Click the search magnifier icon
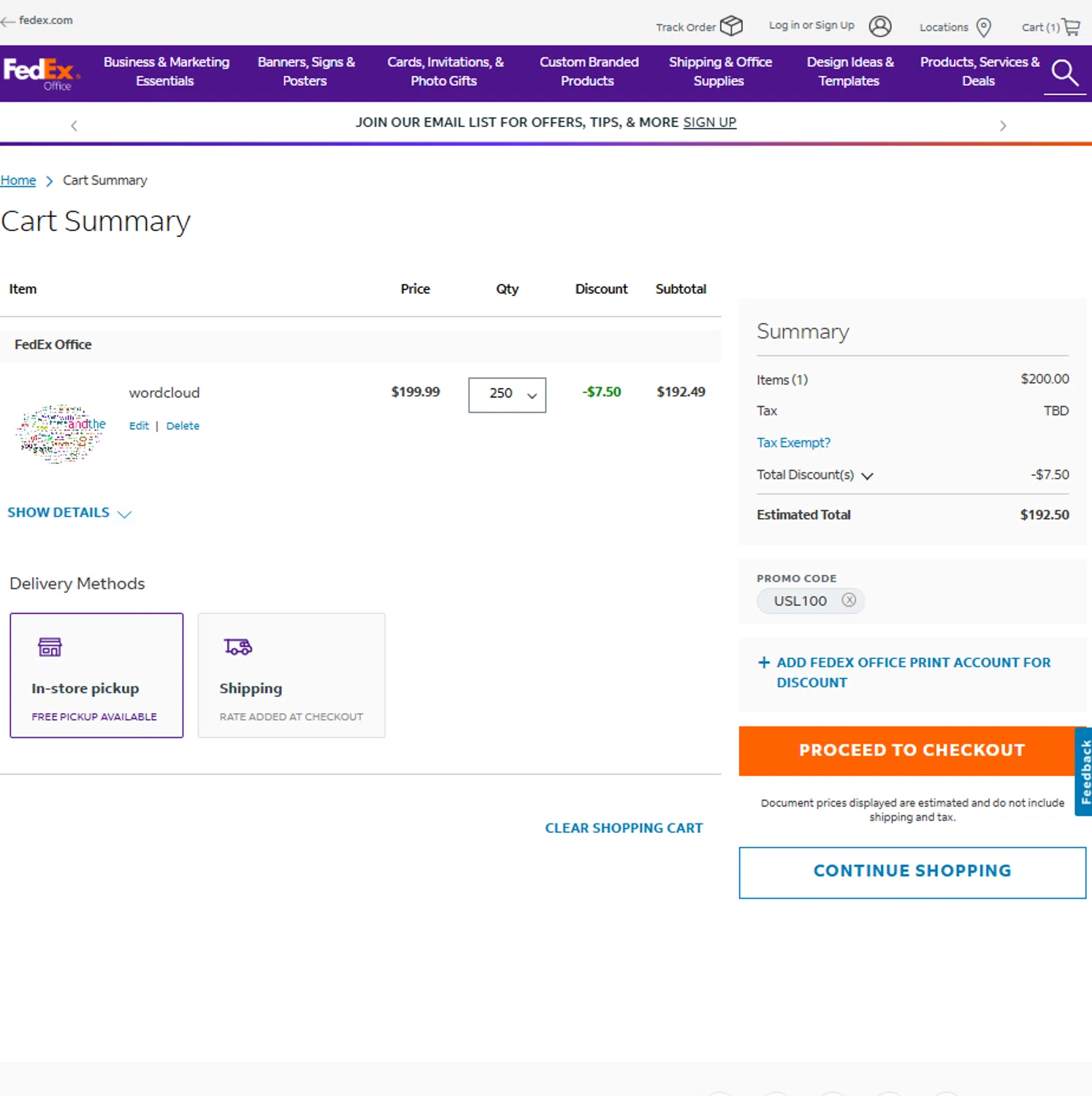The width and height of the screenshot is (1092, 1096). (x=1064, y=72)
